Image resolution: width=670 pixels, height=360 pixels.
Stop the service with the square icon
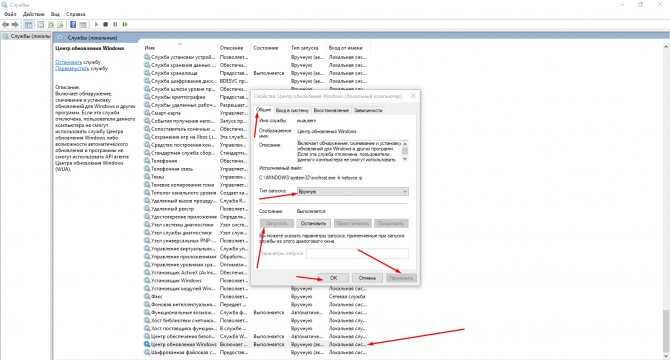click(106, 25)
